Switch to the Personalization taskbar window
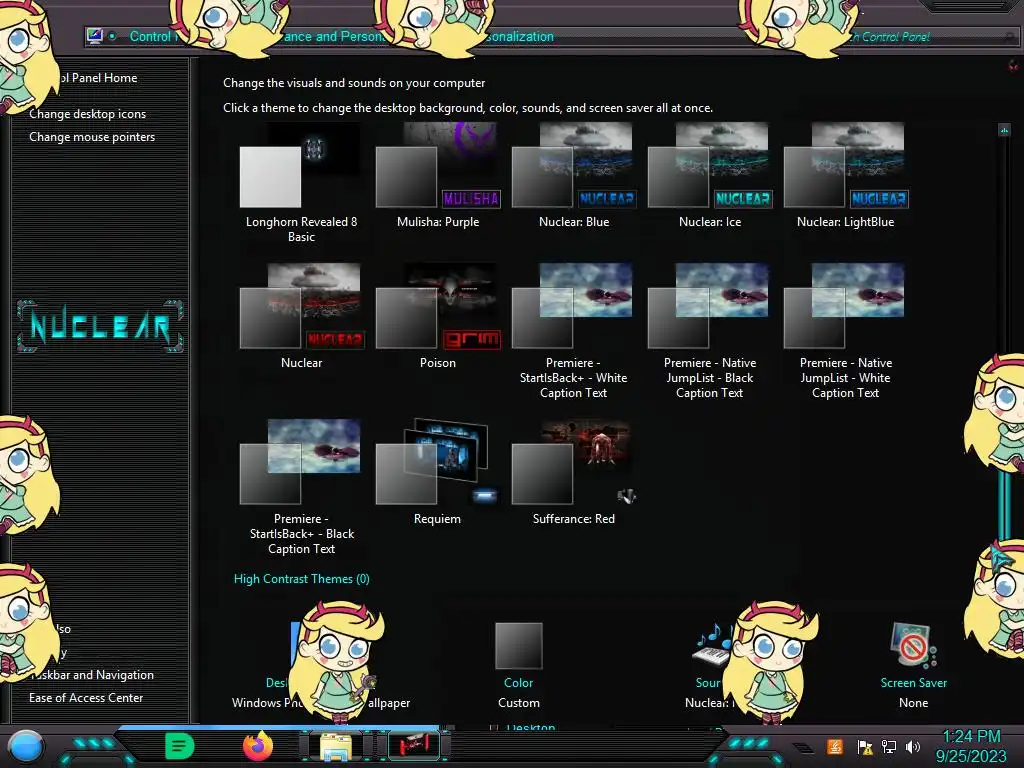Image resolution: width=1024 pixels, height=768 pixels. click(x=414, y=746)
